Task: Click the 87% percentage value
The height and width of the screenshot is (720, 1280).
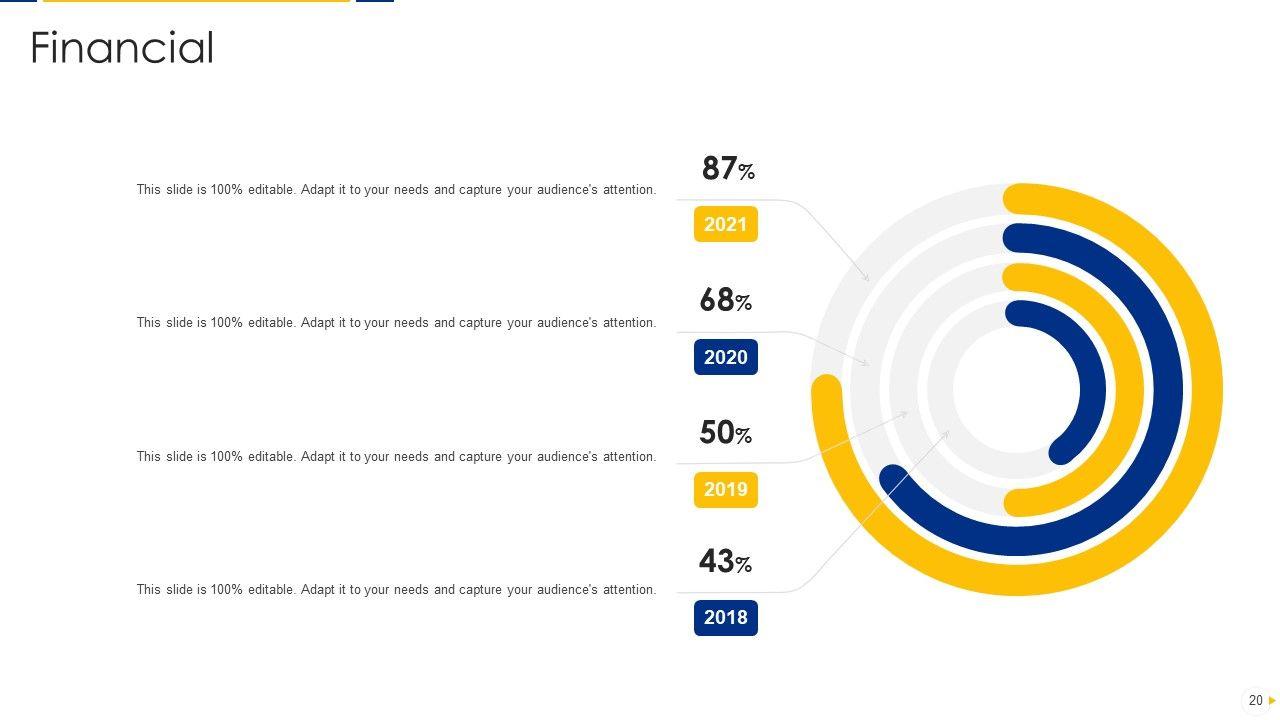Action: [728, 169]
